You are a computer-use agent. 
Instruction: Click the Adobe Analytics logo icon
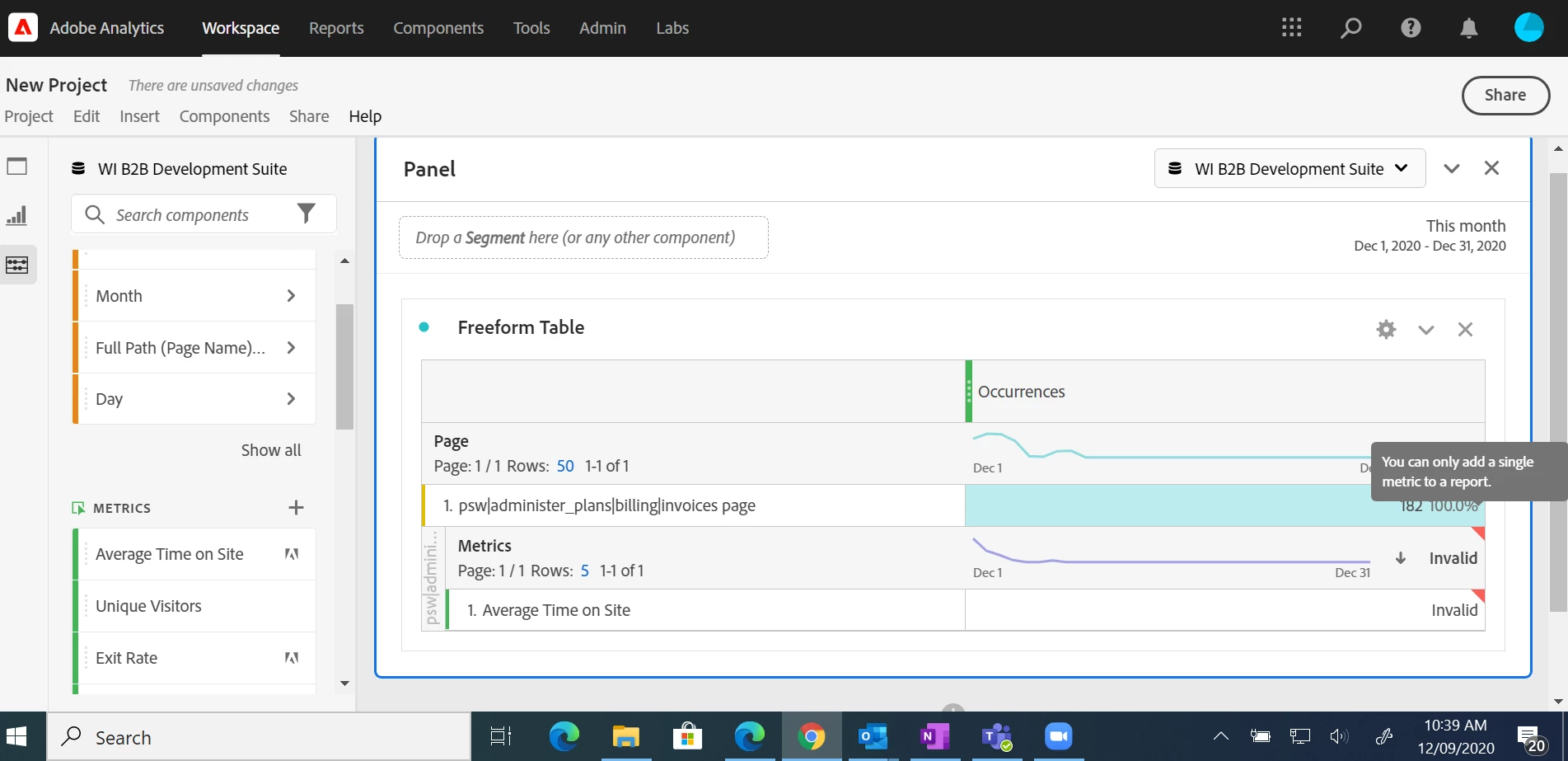(x=23, y=27)
